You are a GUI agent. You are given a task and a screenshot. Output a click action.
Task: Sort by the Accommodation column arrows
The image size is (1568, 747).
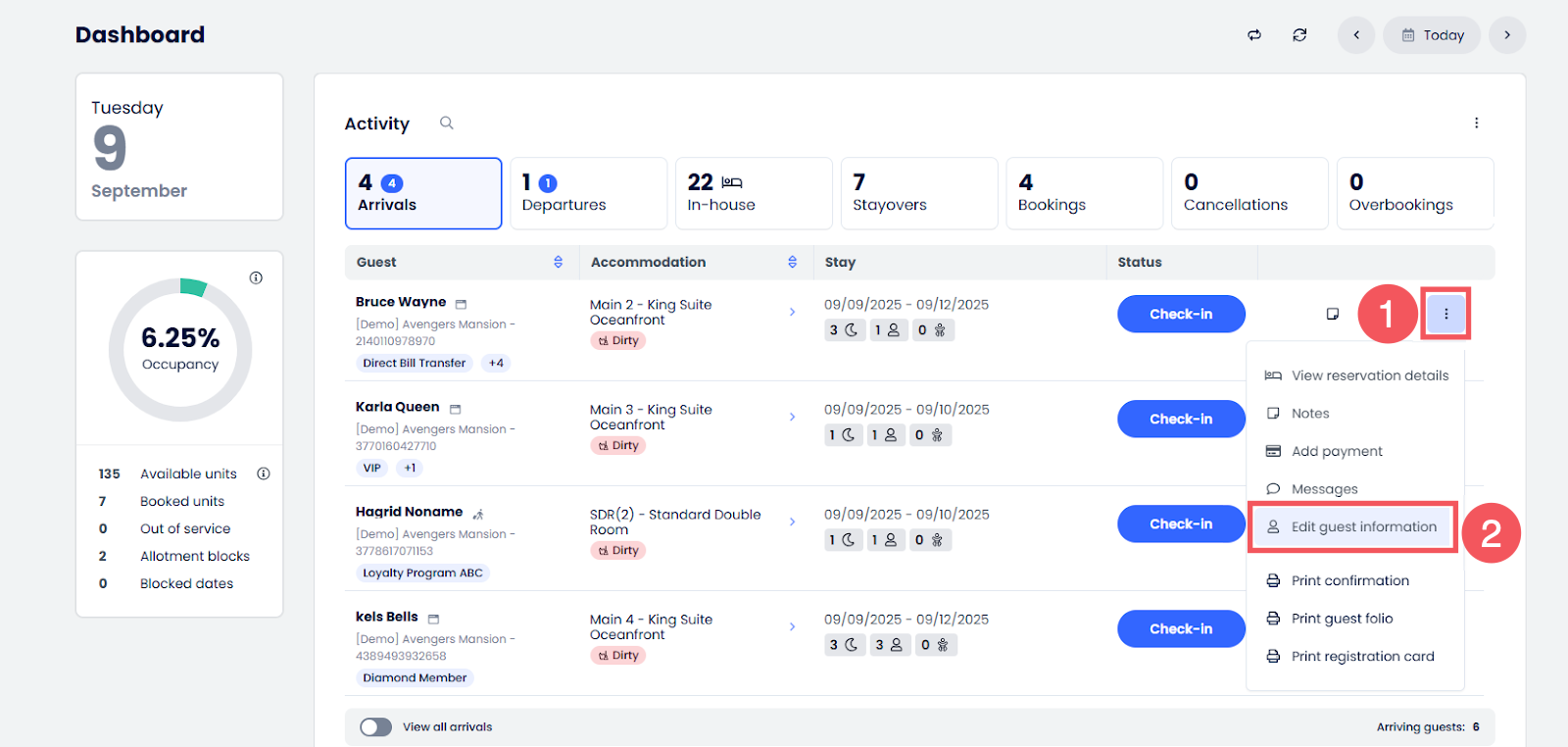click(x=792, y=262)
